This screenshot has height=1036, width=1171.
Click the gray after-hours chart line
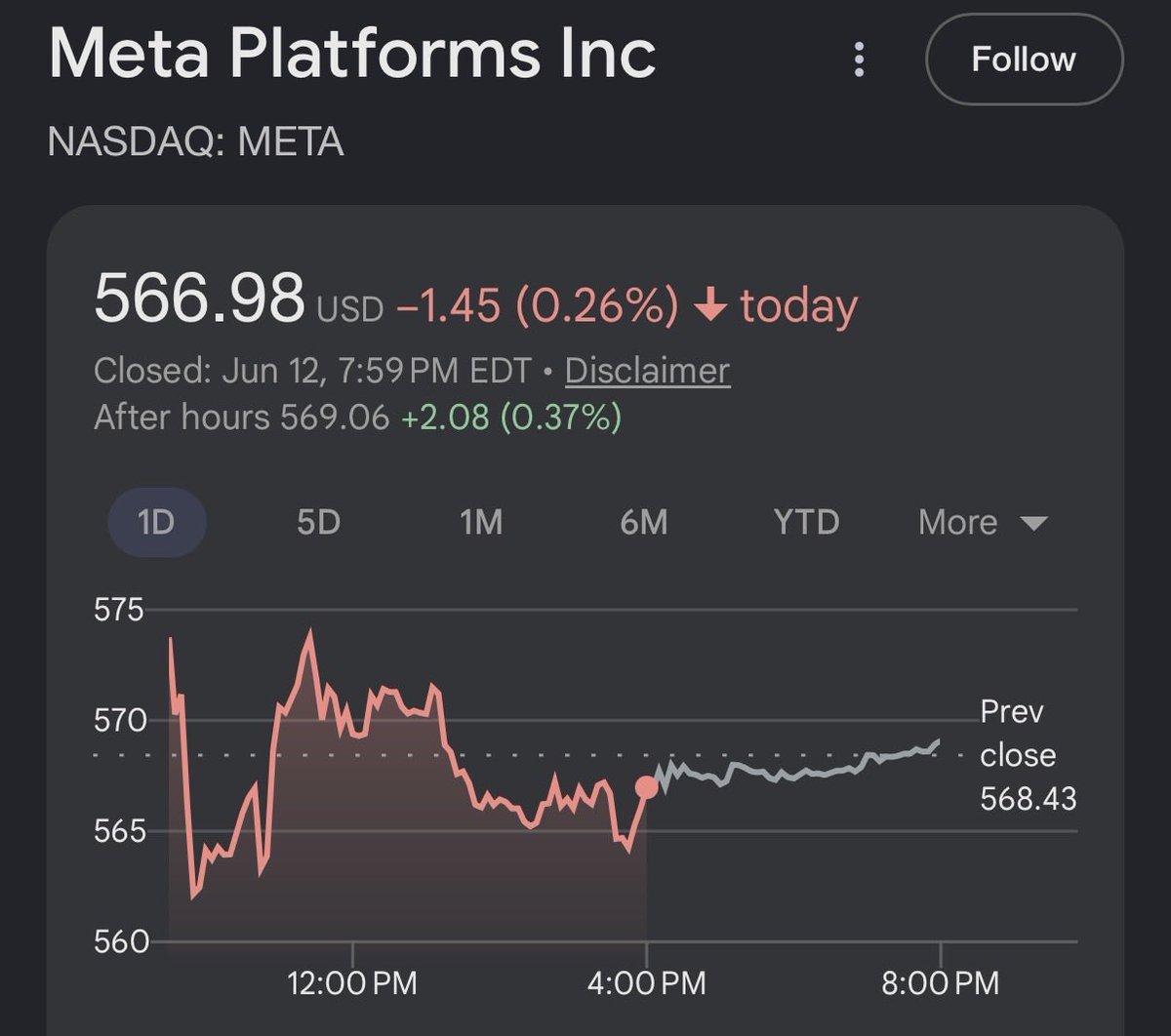pyautogui.click(x=795, y=768)
